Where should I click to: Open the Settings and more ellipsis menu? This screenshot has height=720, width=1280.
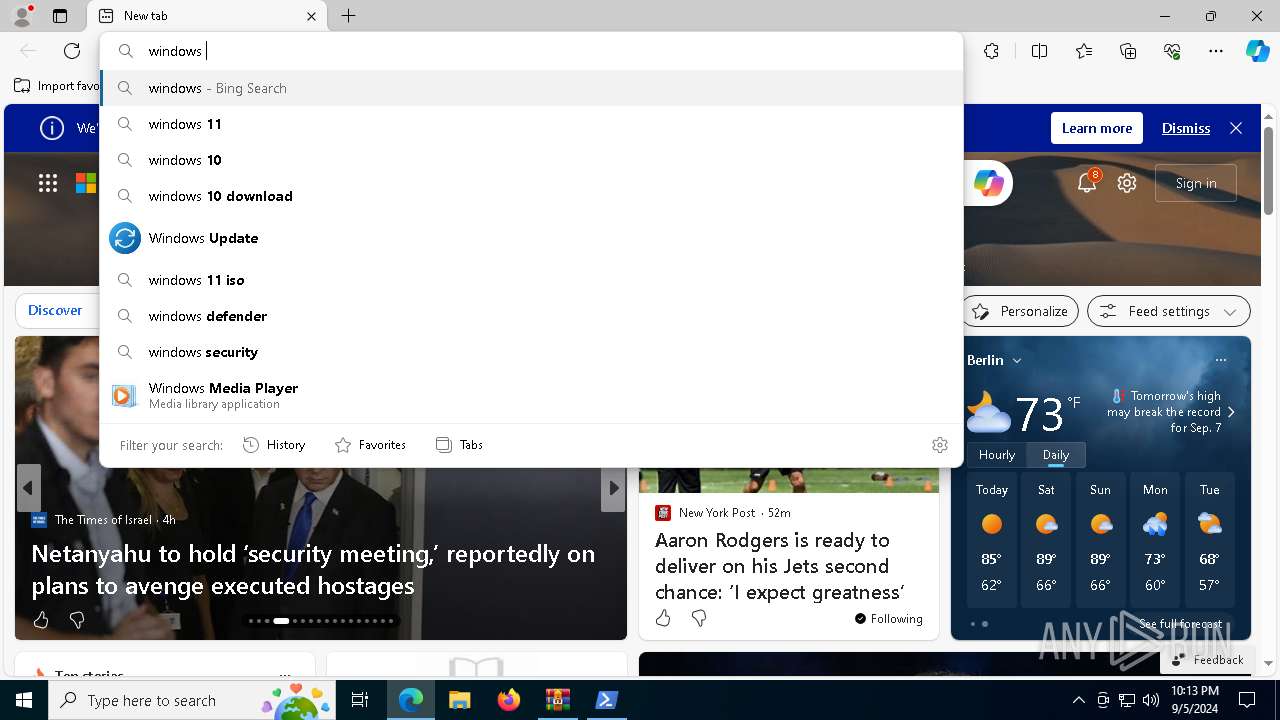tap(1216, 51)
